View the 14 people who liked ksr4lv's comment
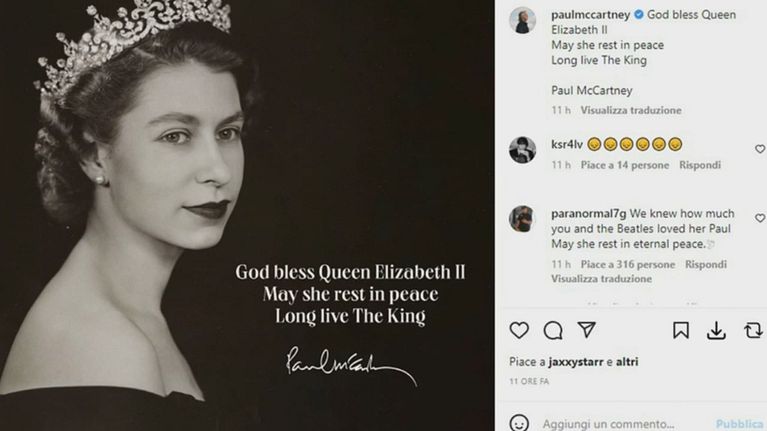The width and height of the screenshot is (767, 431). (625, 165)
